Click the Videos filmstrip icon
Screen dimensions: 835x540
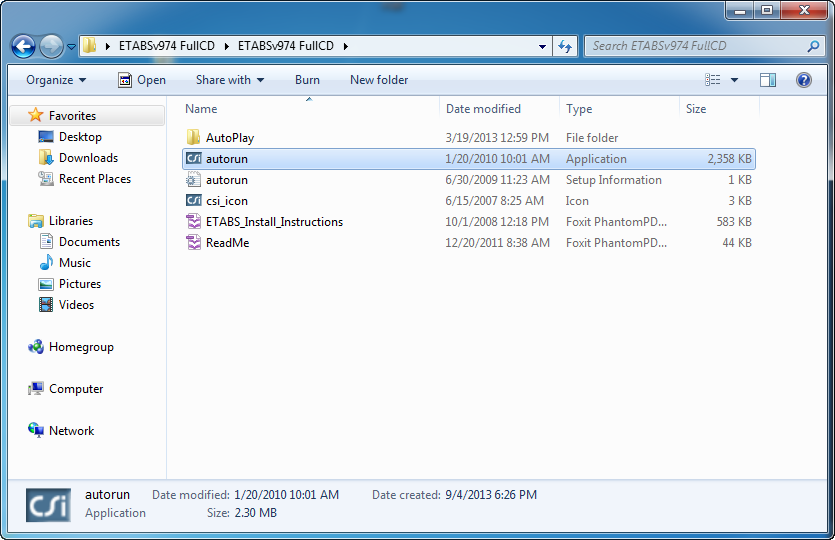click(x=46, y=305)
